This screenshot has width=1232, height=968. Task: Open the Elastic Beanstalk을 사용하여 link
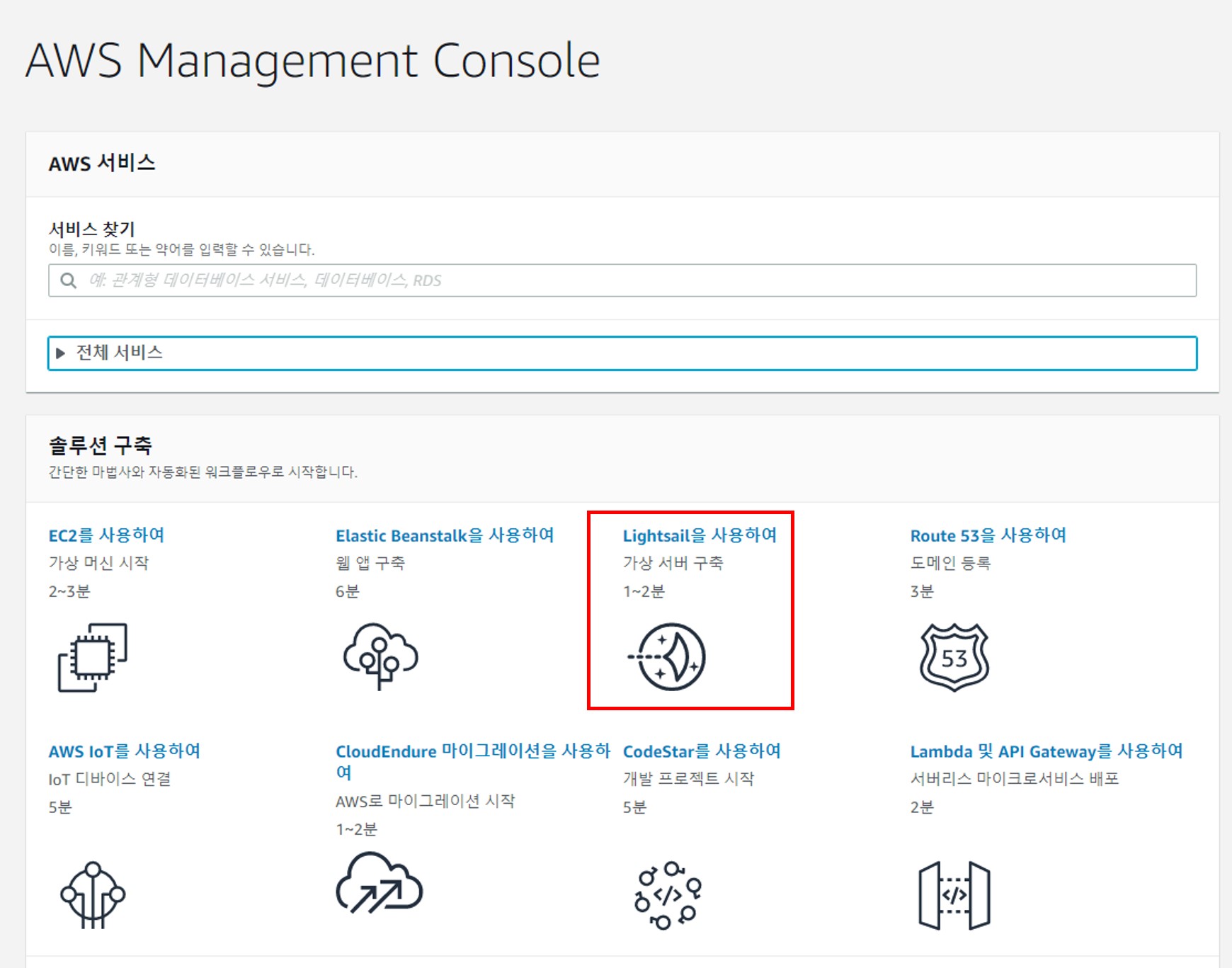[445, 535]
